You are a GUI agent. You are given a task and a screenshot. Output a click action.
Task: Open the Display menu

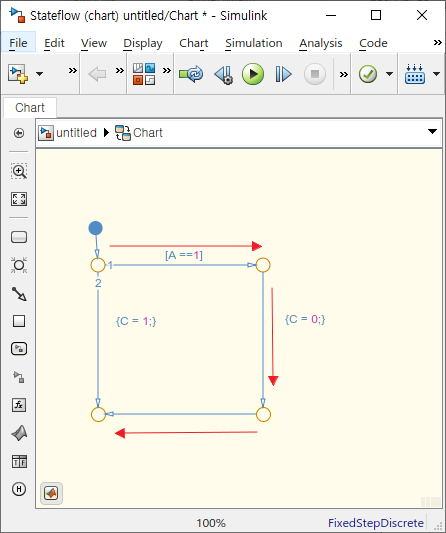[x=143, y=43]
